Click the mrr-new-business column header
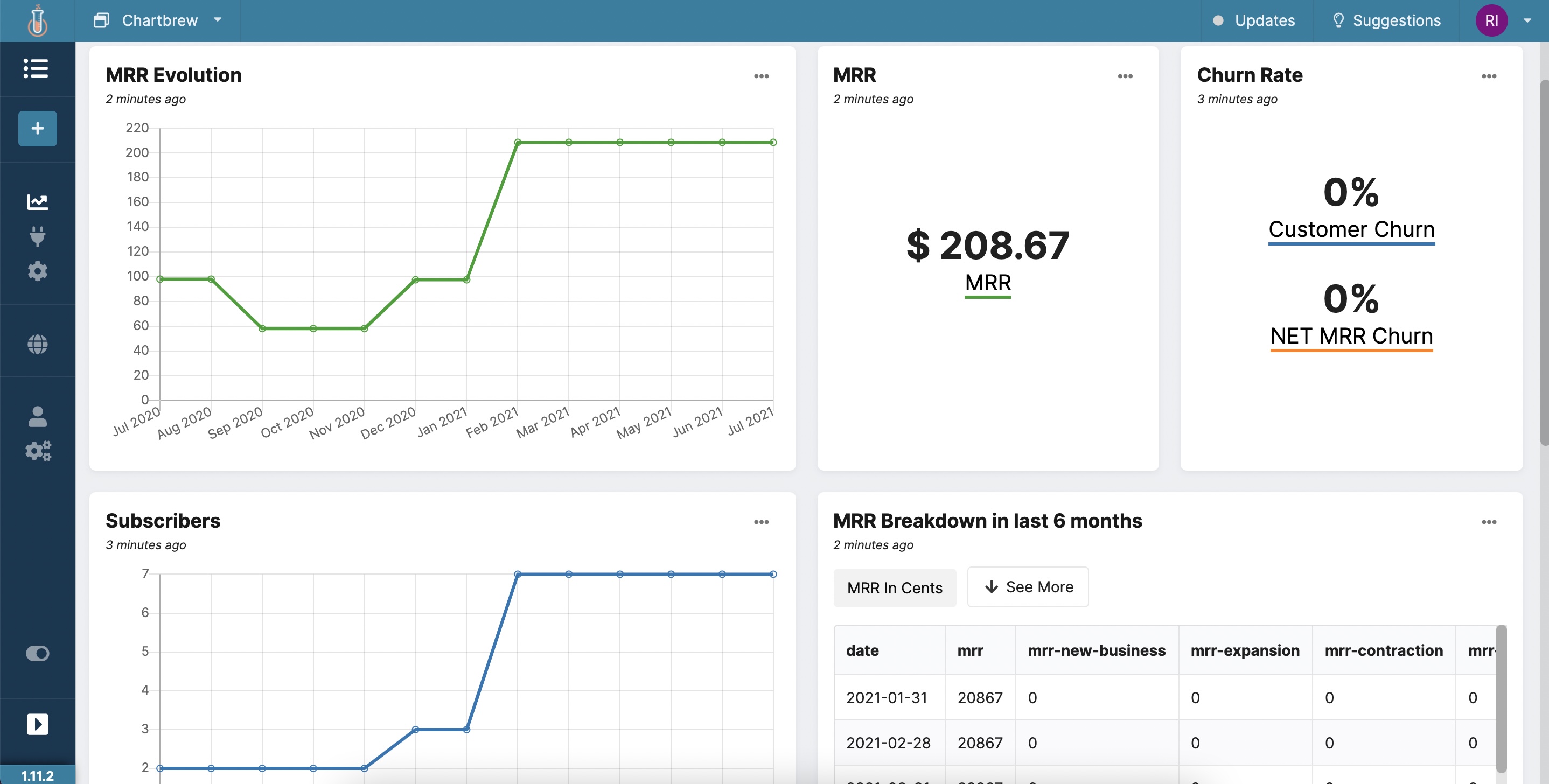The image size is (1549, 784). [x=1097, y=650]
